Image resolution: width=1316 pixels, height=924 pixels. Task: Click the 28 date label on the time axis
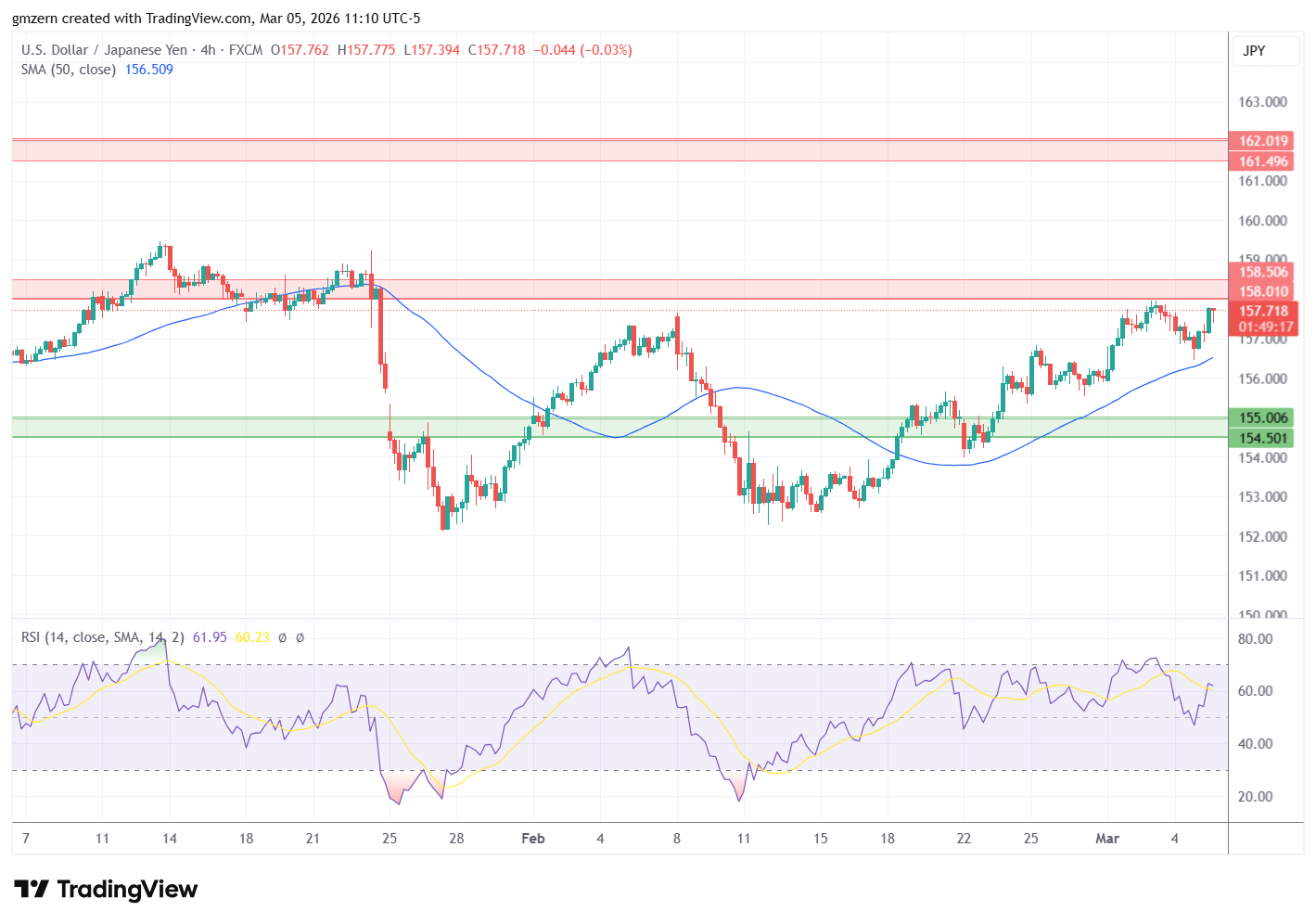tap(456, 838)
